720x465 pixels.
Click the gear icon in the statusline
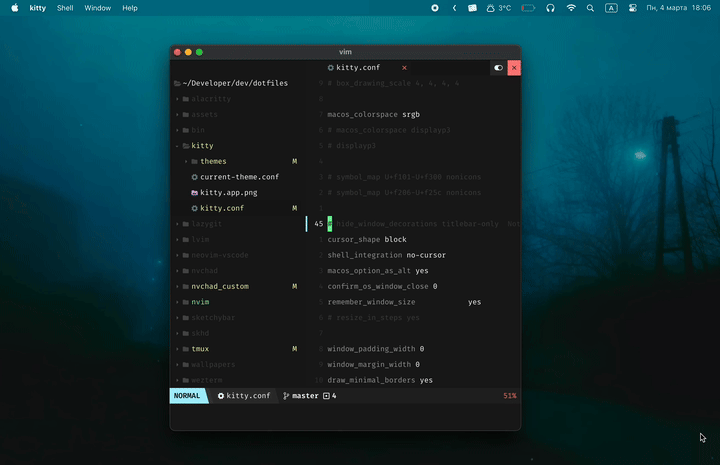click(221, 396)
